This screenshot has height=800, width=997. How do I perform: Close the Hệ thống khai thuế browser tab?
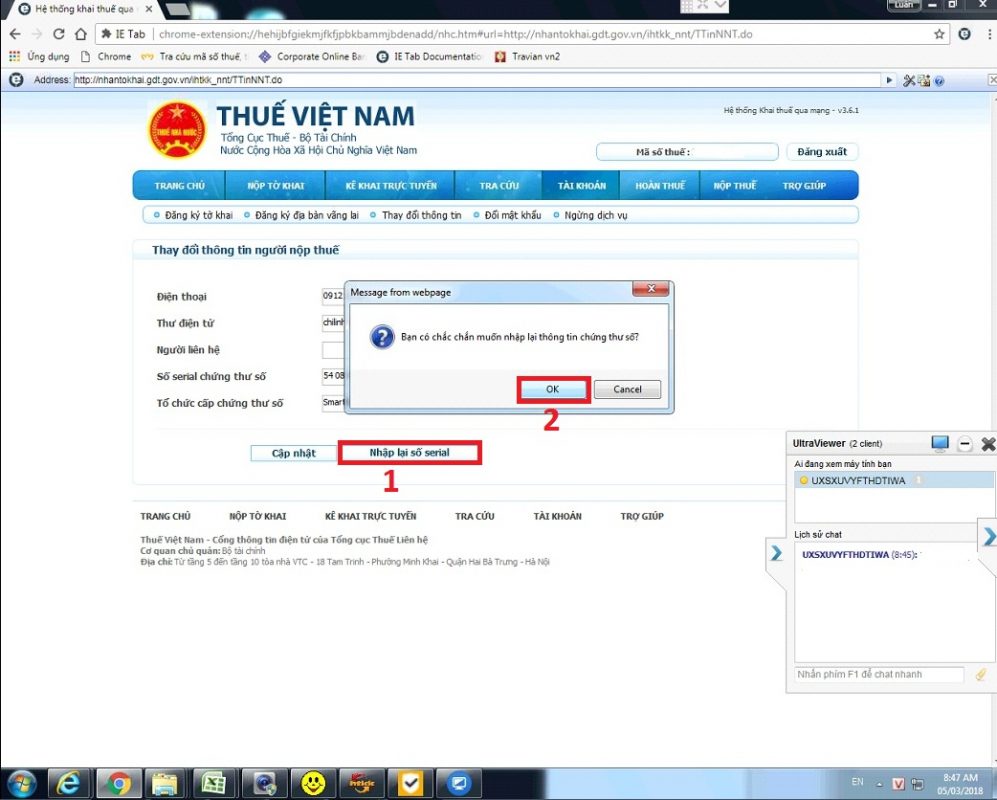point(149,10)
